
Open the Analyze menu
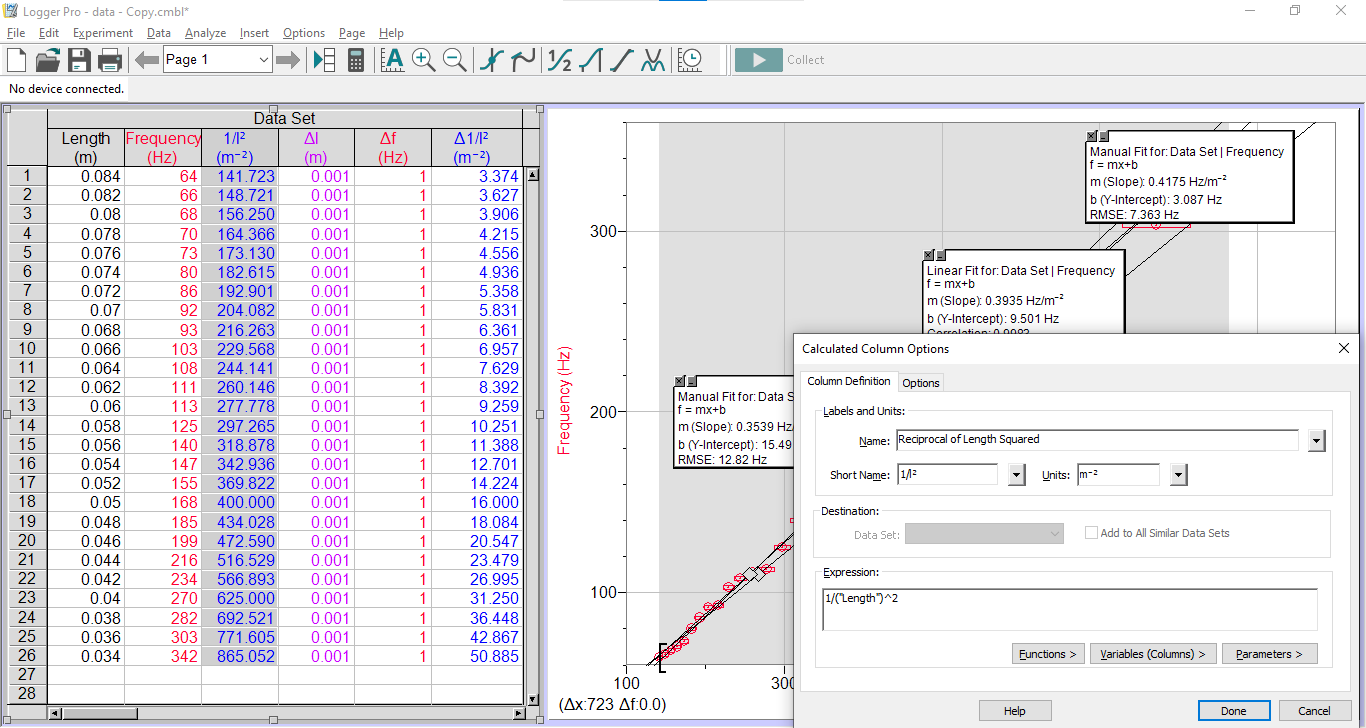[205, 33]
